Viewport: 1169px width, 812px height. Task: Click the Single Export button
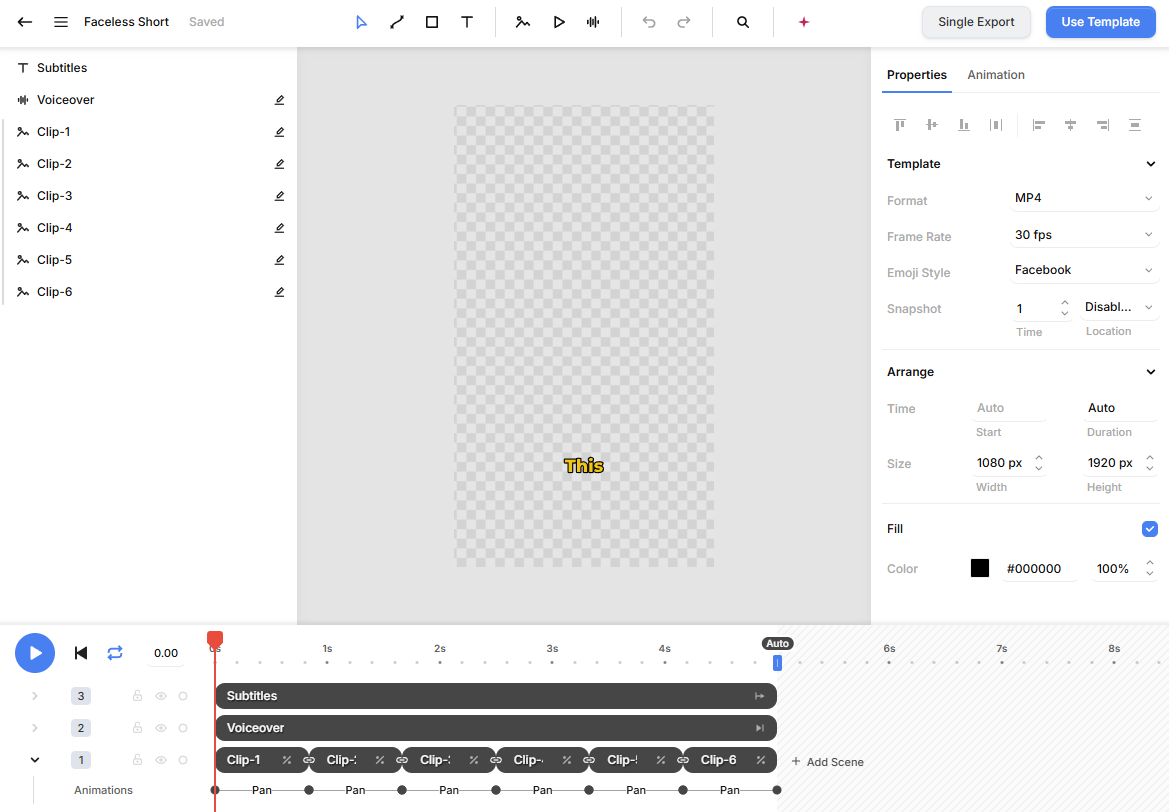click(976, 22)
